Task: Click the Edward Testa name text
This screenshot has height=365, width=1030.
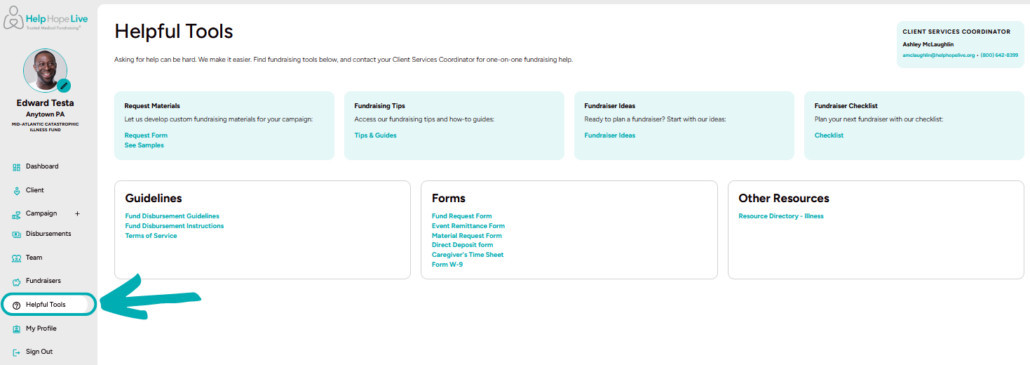Action: click(45, 103)
